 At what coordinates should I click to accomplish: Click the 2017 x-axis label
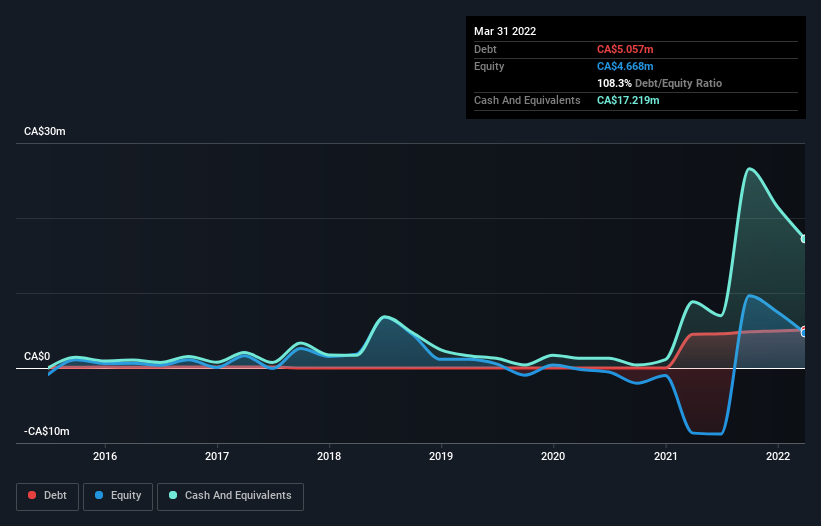217,456
